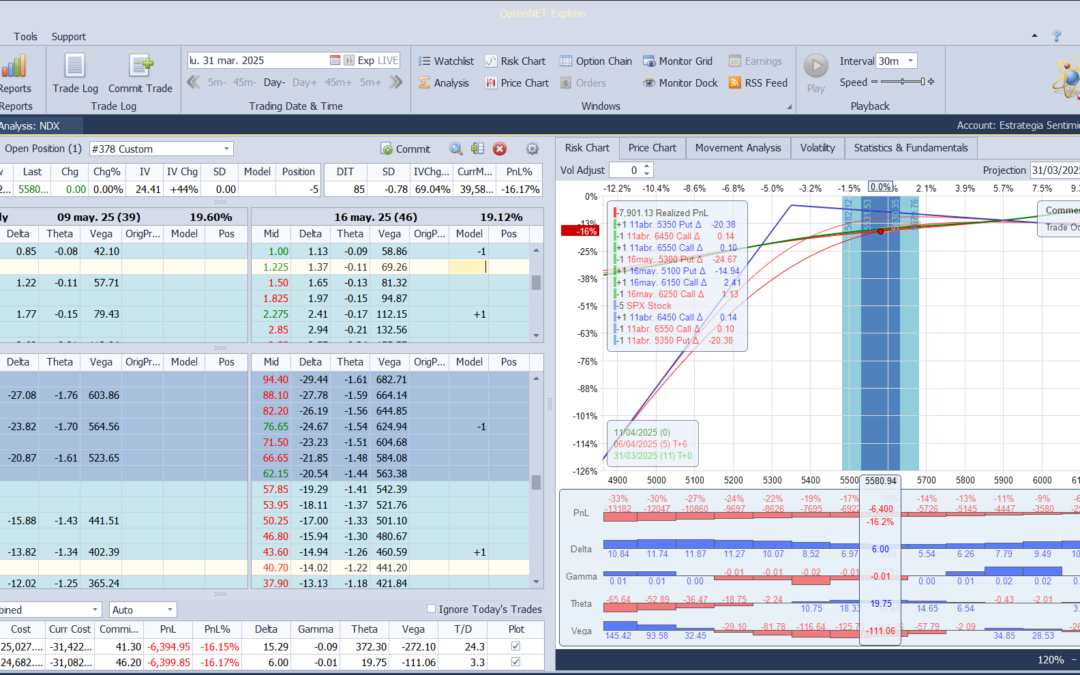Click the magnifier icon beside Commit
1080x675 pixels.
pos(456,149)
